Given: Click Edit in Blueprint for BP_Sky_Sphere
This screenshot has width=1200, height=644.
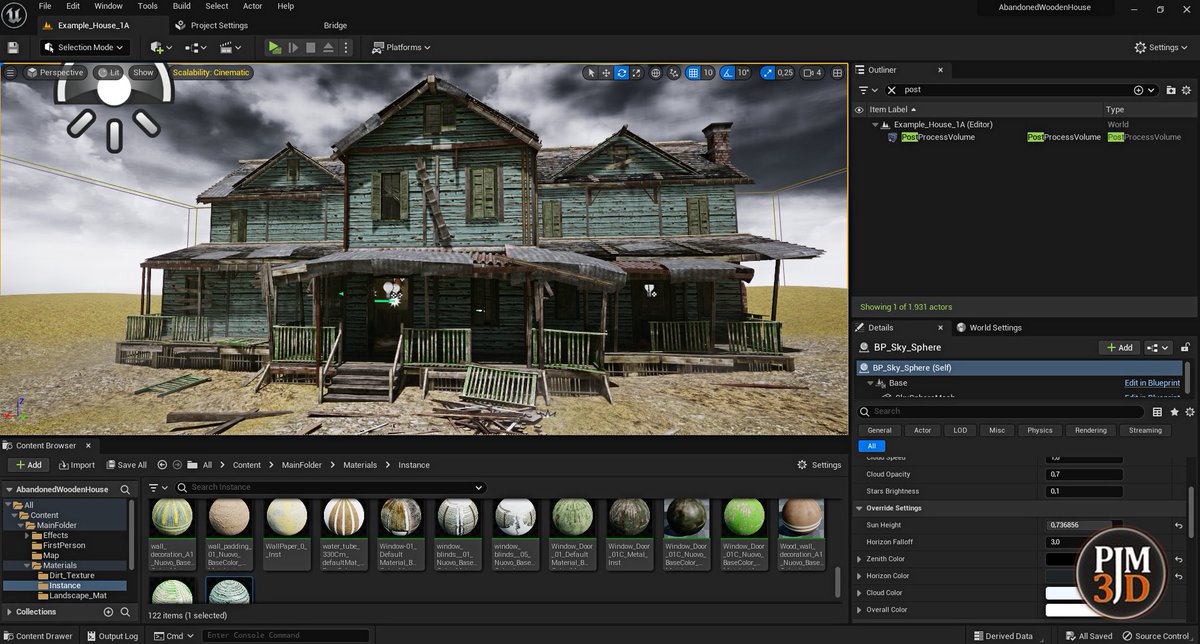Looking at the screenshot, I should (1151, 382).
